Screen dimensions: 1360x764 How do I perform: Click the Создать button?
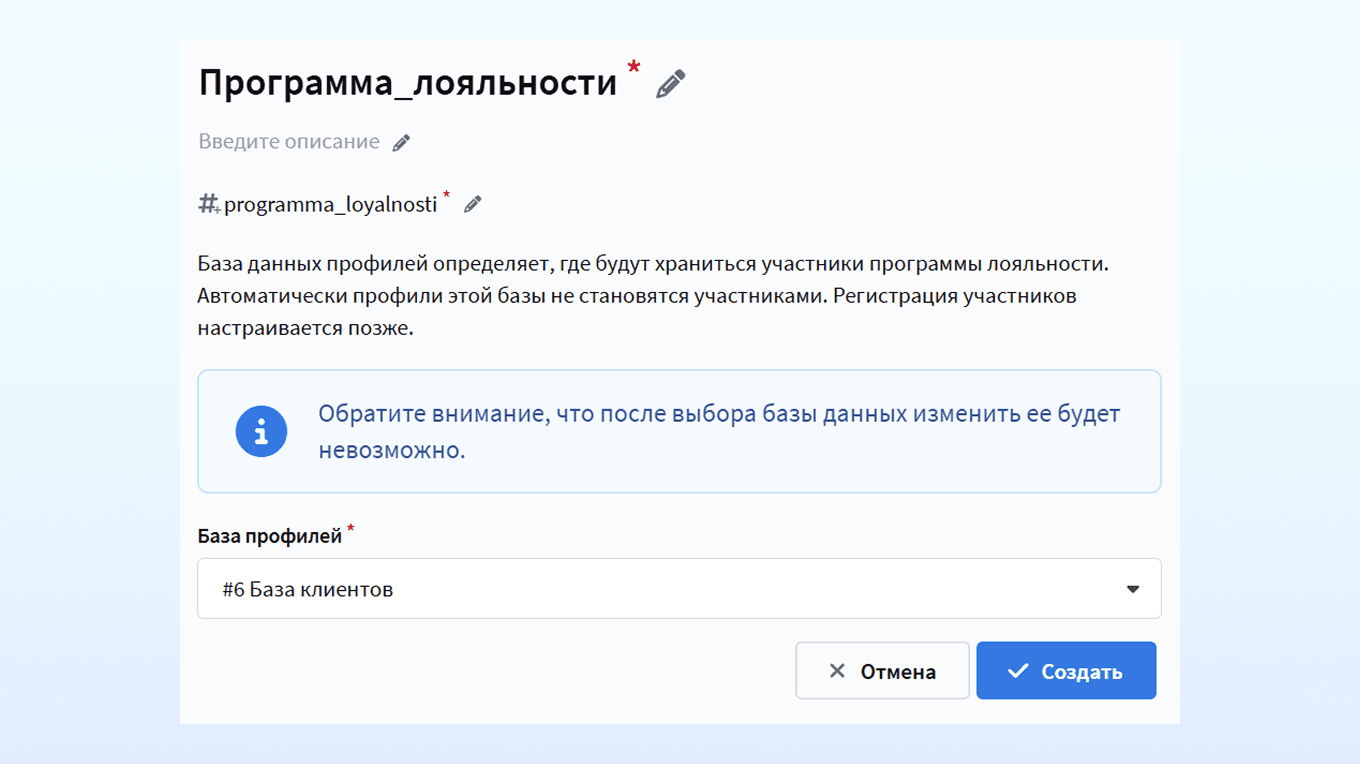coord(1066,671)
